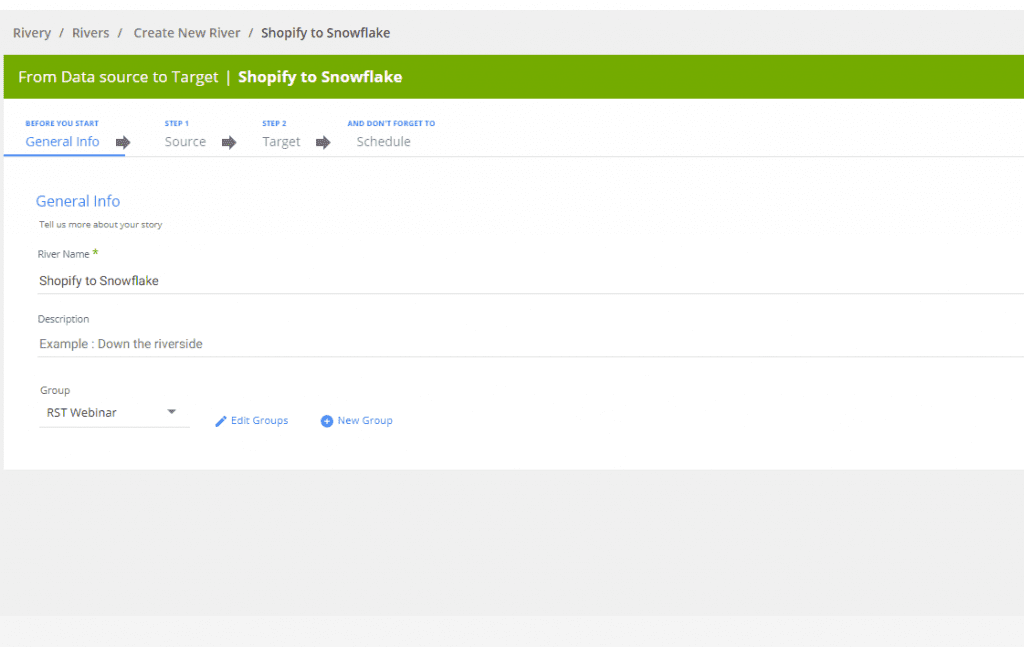The width and height of the screenshot is (1024, 647).
Task: Click the arrow icon before Schedule
Action: [x=323, y=143]
